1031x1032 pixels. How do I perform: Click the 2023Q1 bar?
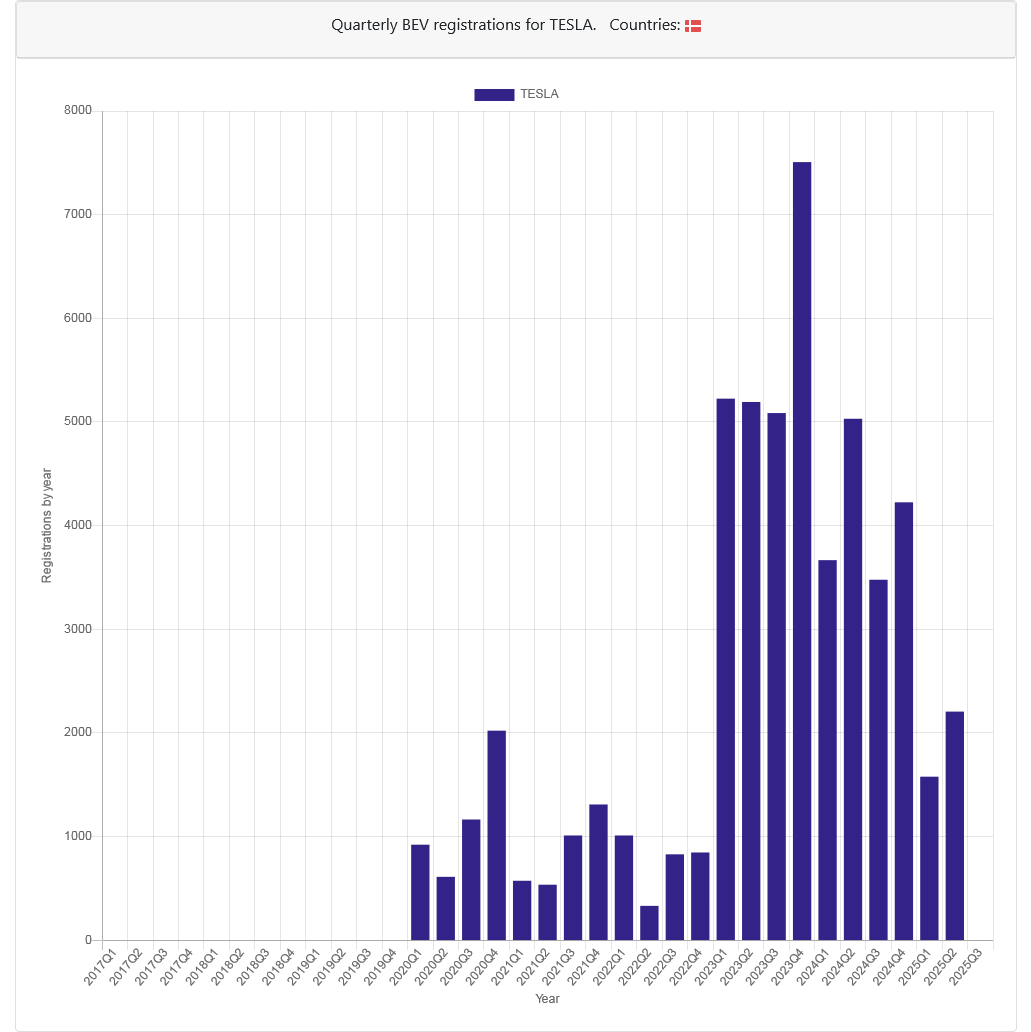coord(726,669)
